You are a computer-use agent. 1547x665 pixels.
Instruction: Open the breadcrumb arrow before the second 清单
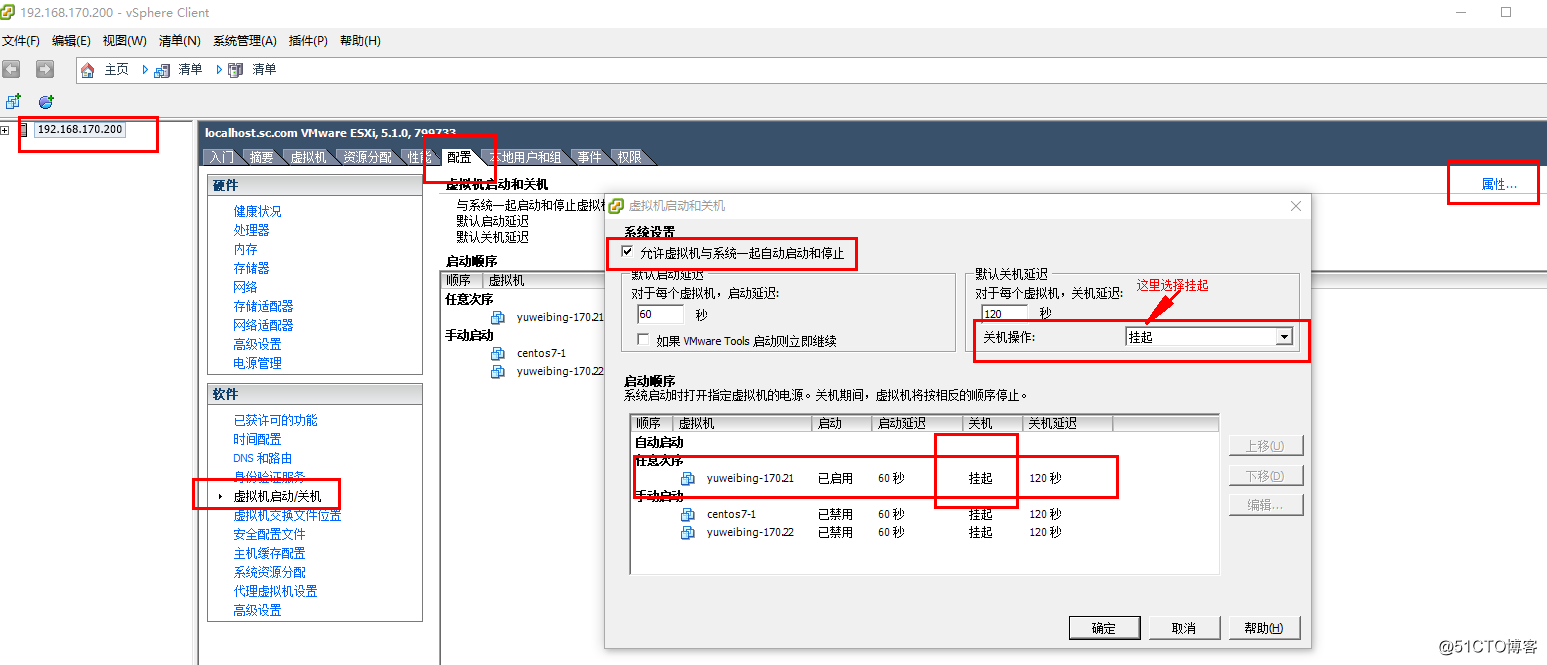click(219, 70)
